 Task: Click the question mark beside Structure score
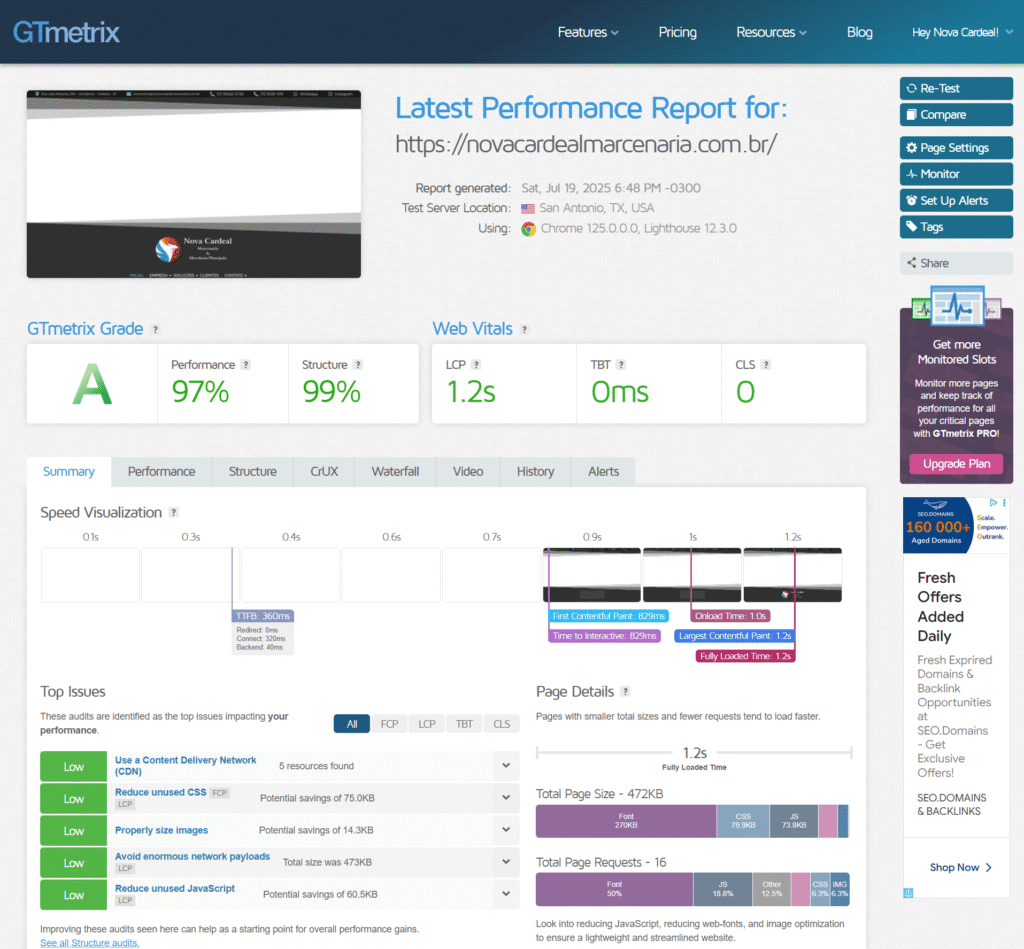(x=358, y=365)
